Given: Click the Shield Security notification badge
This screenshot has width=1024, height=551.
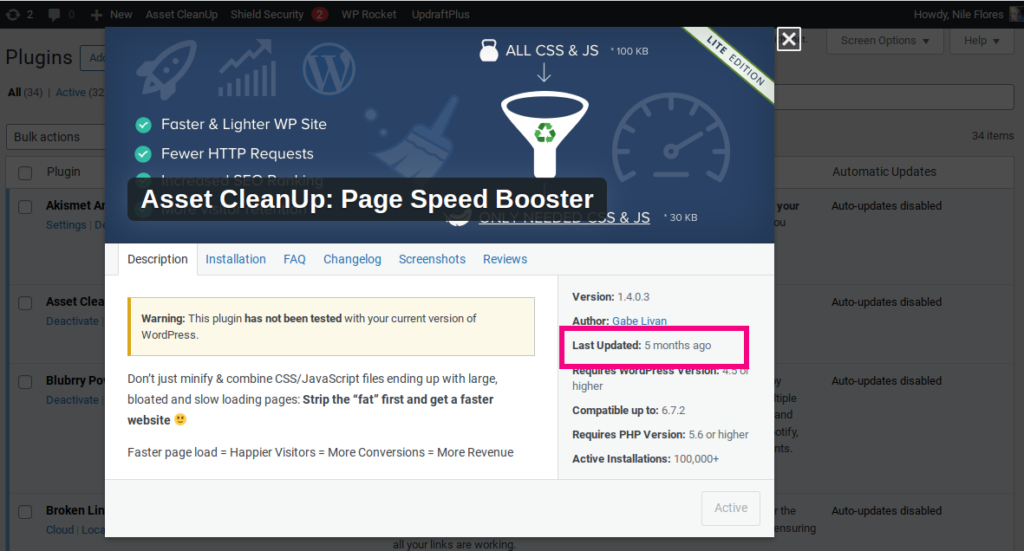Looking at the screenshot, I should click(319, 14).
